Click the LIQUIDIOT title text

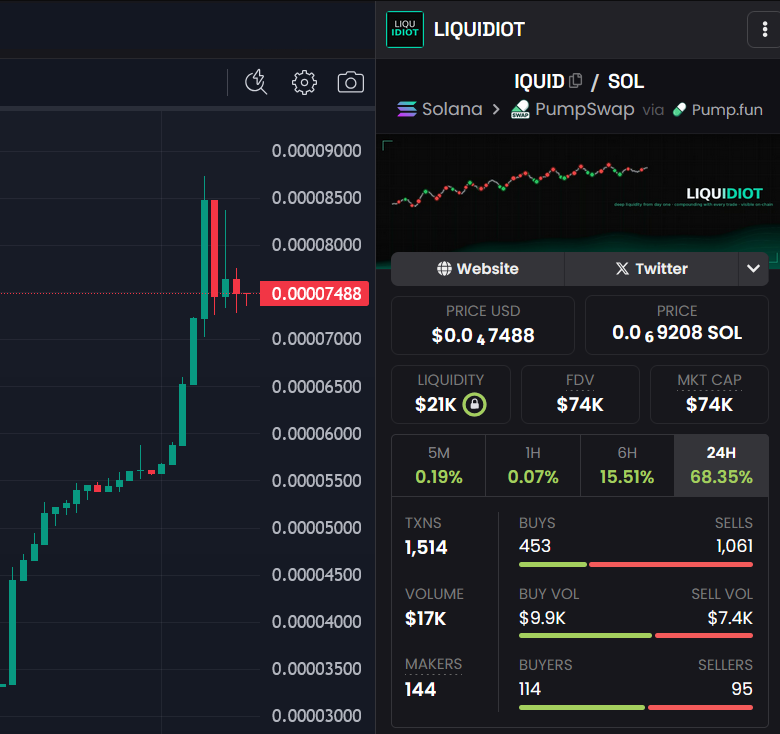(479, 29)
